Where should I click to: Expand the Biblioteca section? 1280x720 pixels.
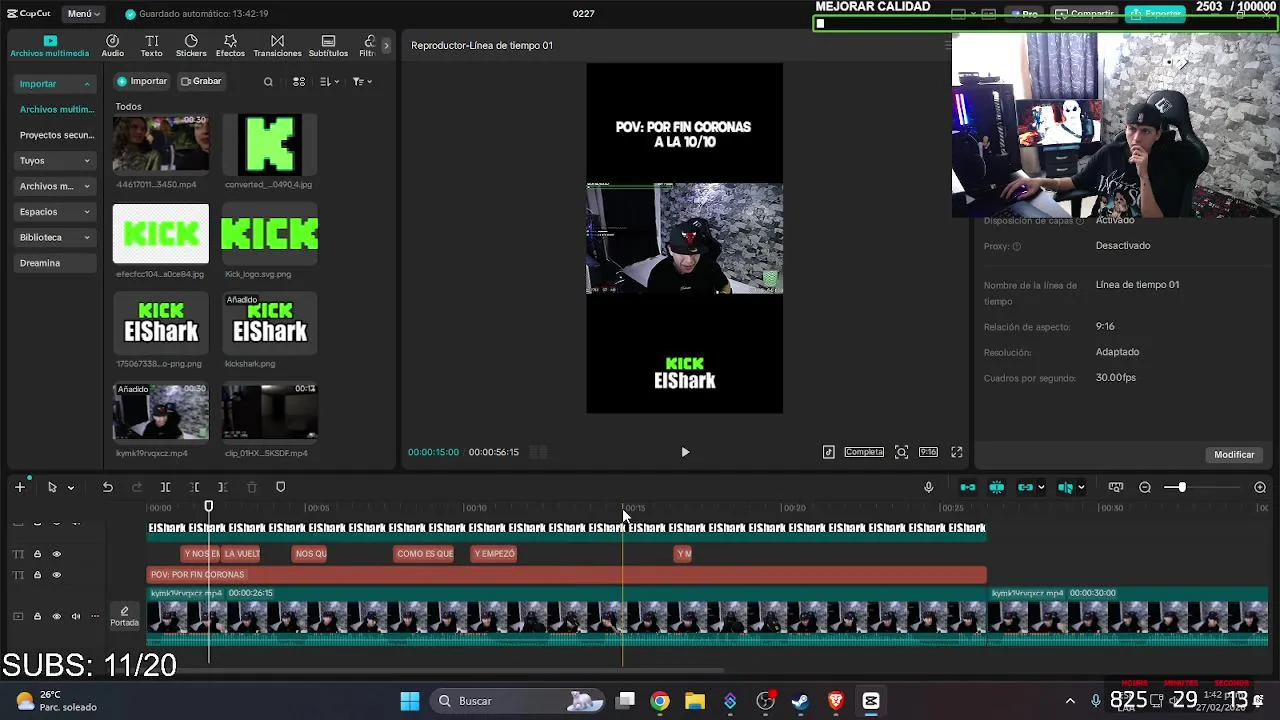[55, 237]
